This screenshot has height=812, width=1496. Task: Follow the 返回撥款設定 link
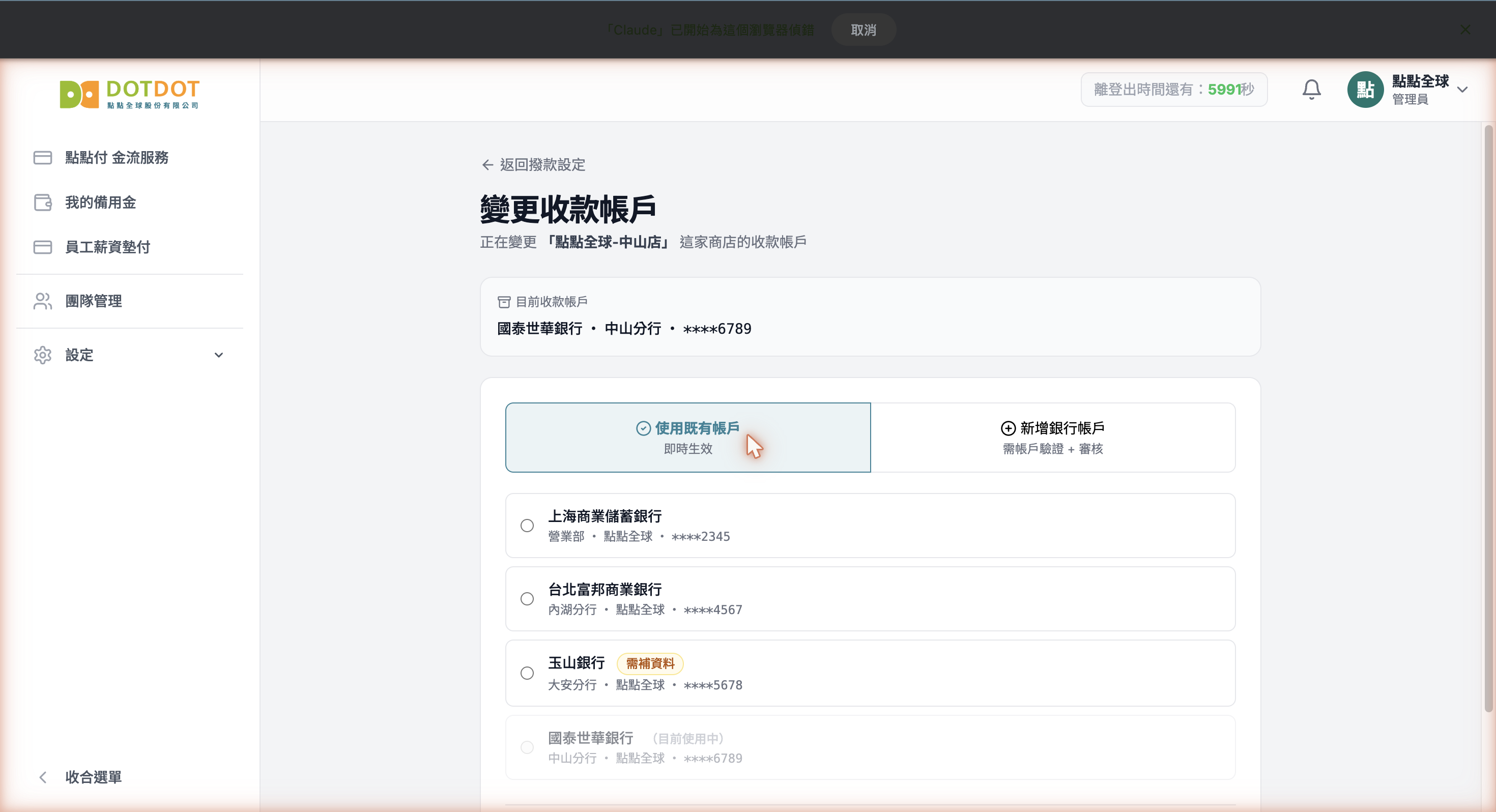tap(534, 165)
